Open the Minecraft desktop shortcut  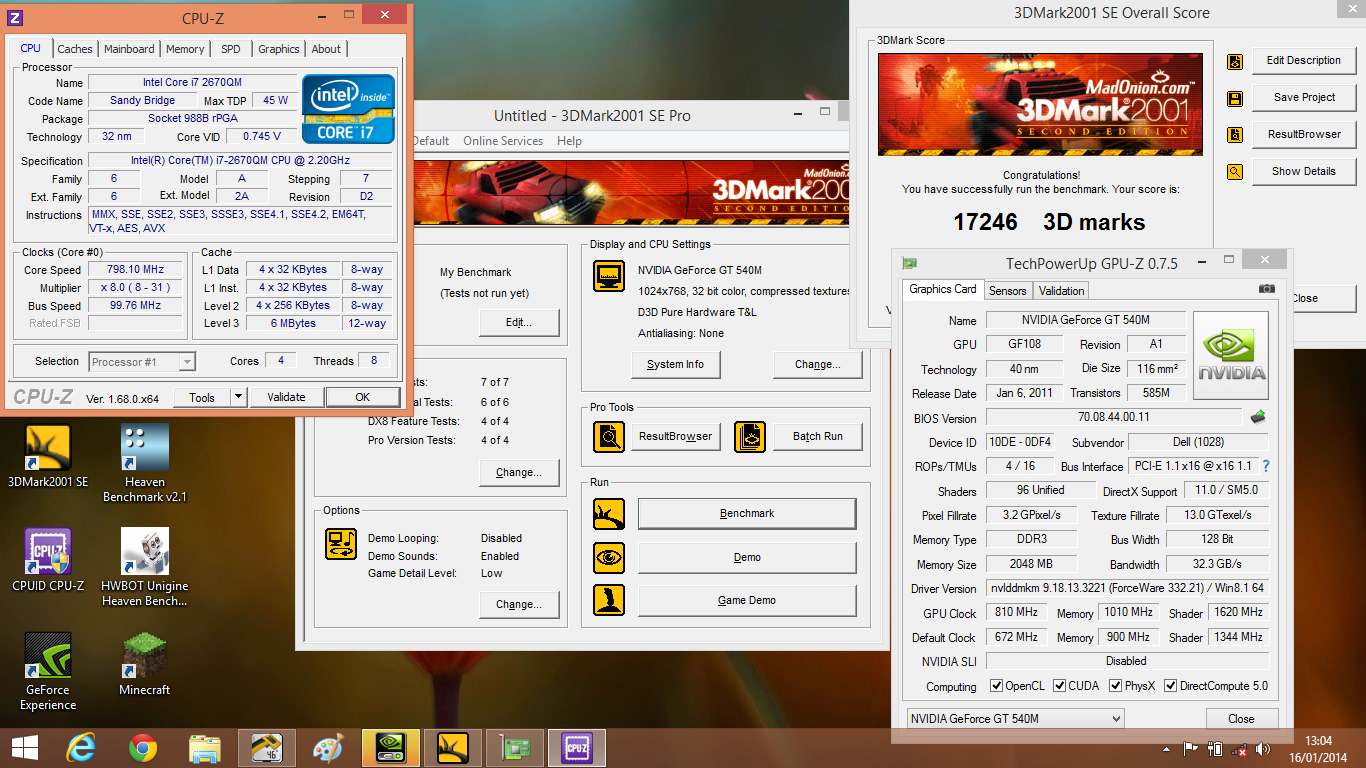tap(145, 664)
